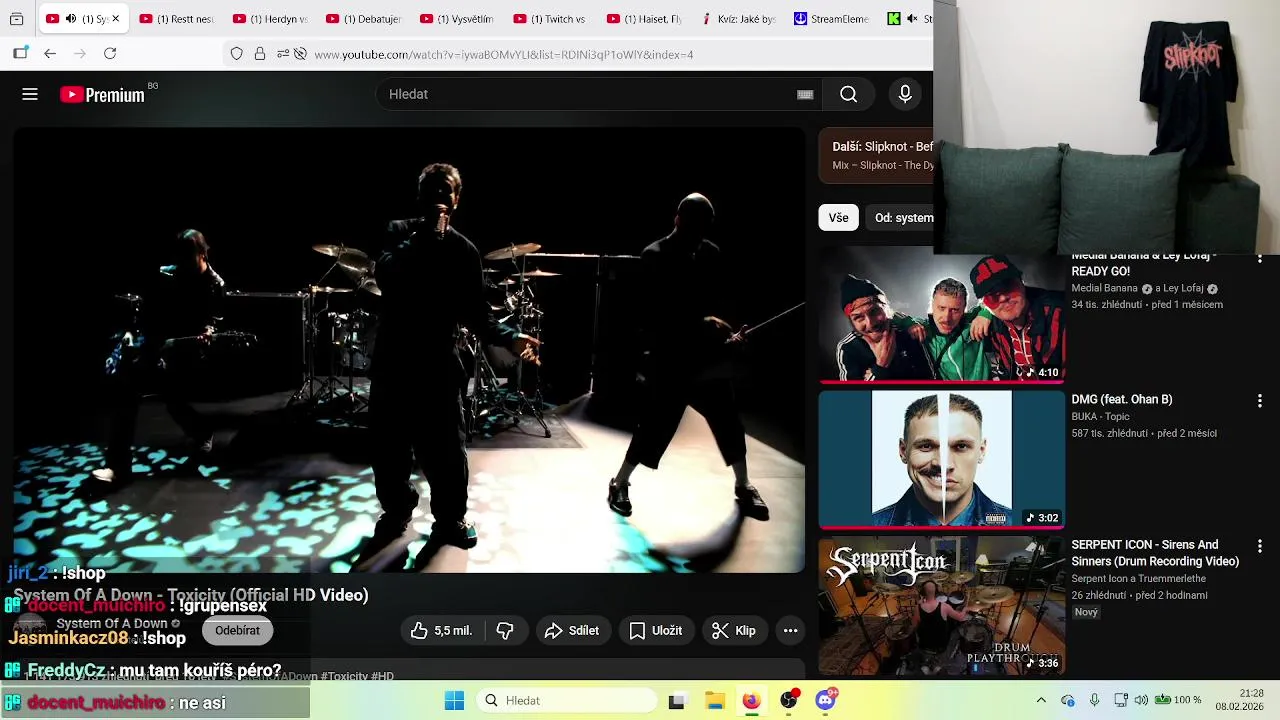Image resolution: width=1280 pixels, height=720 pixels.
Task: Unmute the muted 'K' tab audio icon
Action: (911, 19)
